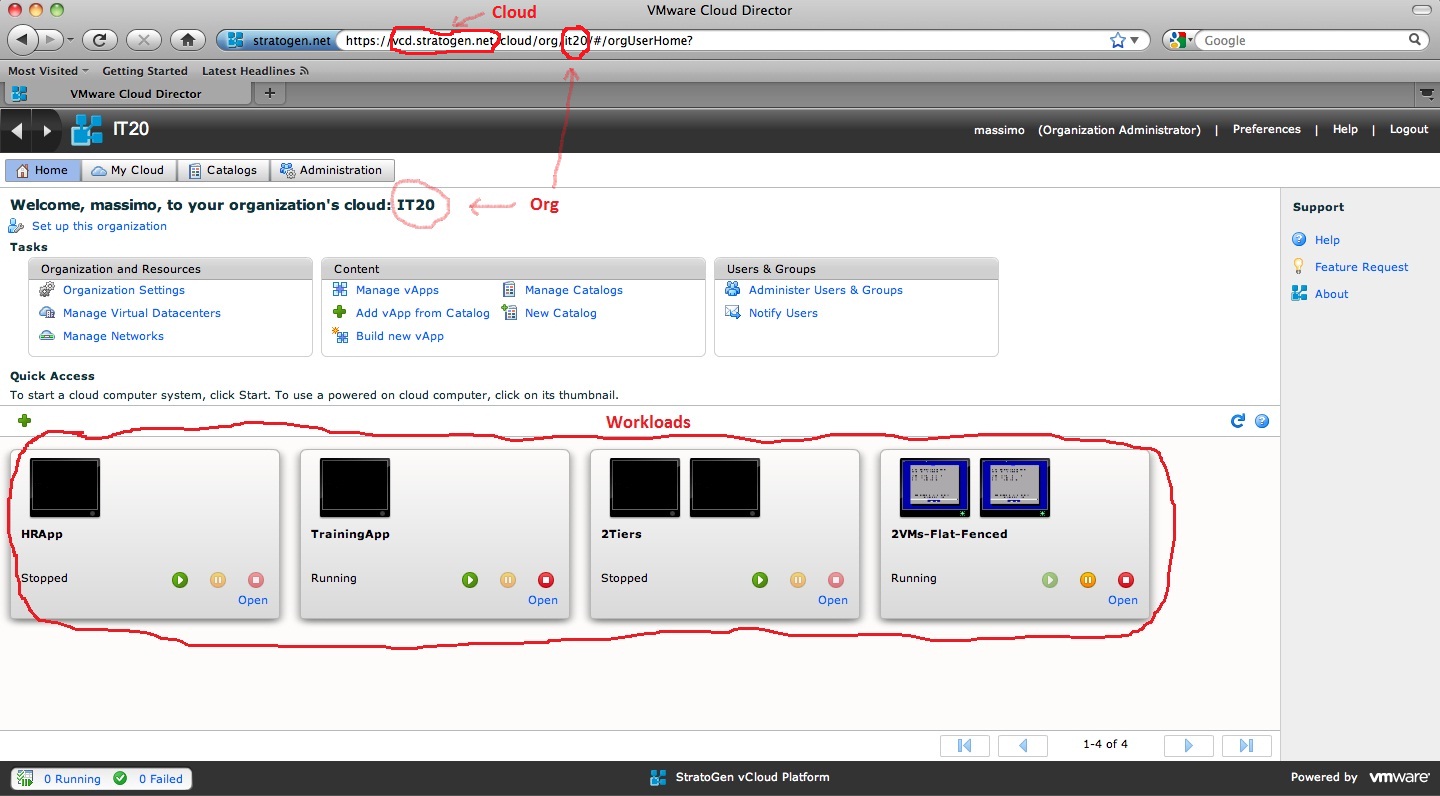
Task: Click first 2VMs-Flat-Fenced VM thumbnail
Action: pyautogui.click(x=935, y=488)
